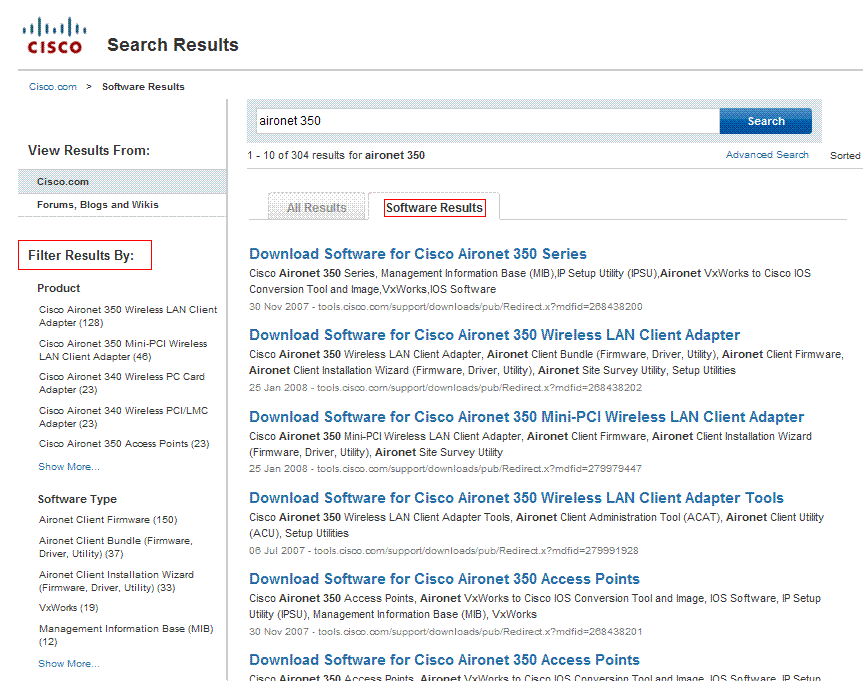The image size is (863, 682).
Task: Click the blue Search button
Action: [766, 121]
